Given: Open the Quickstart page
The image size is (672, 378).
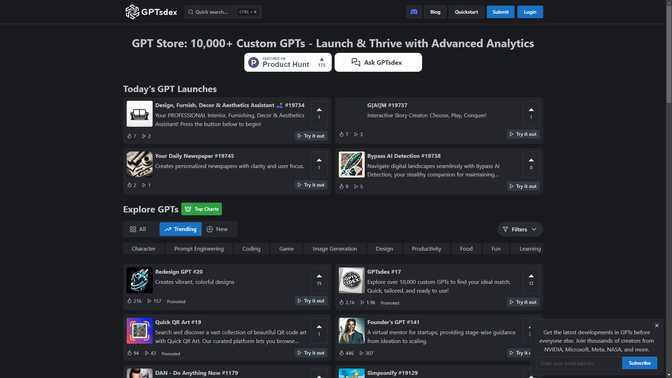Looking at the screenshot, I should (466, 12).
